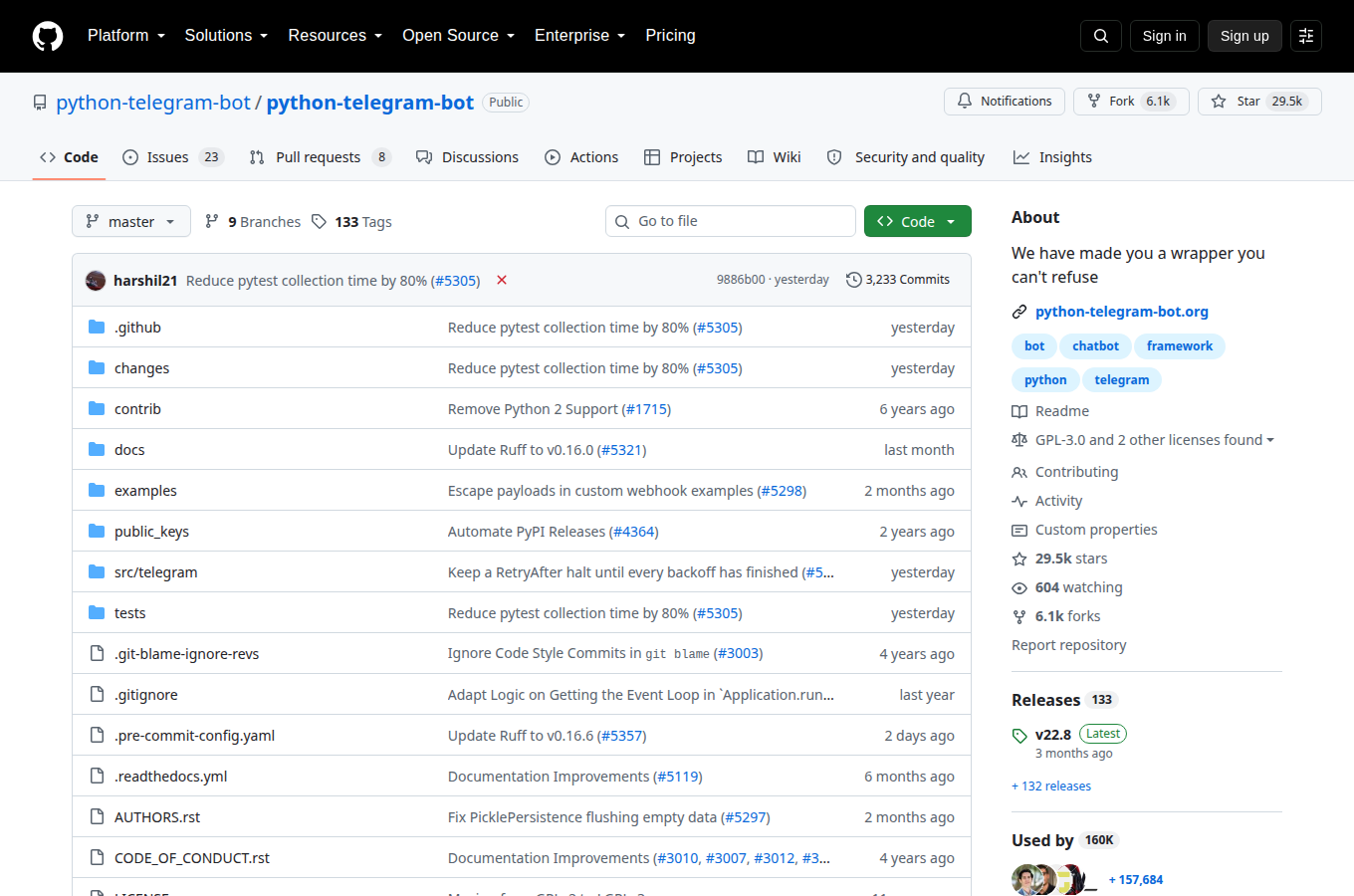Click the search magnifier icon in header
Viewport: 1354px width, 896px height.
1101,36
